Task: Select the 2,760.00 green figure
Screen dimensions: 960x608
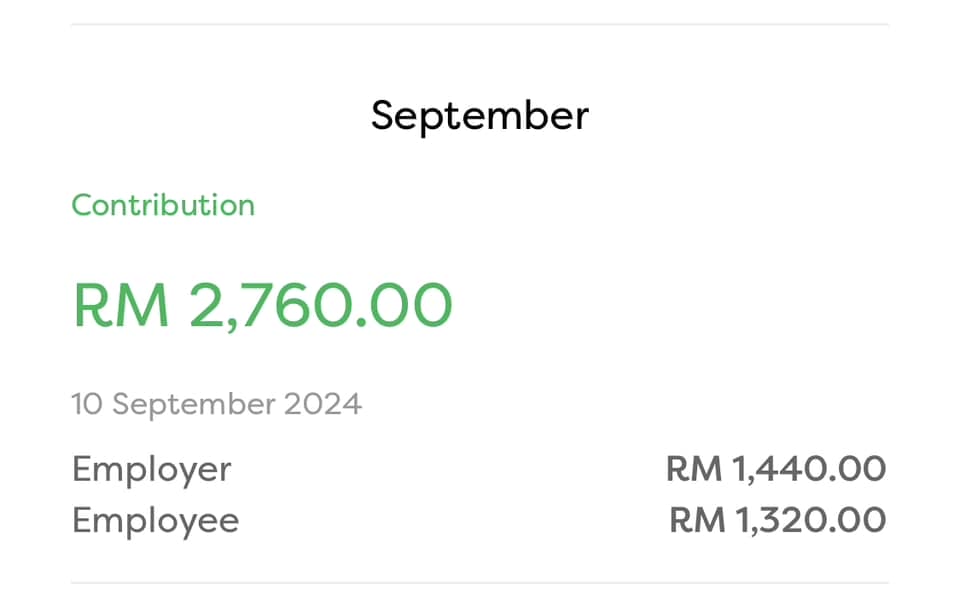Action: pyautogui.click(x=320, y=307)
